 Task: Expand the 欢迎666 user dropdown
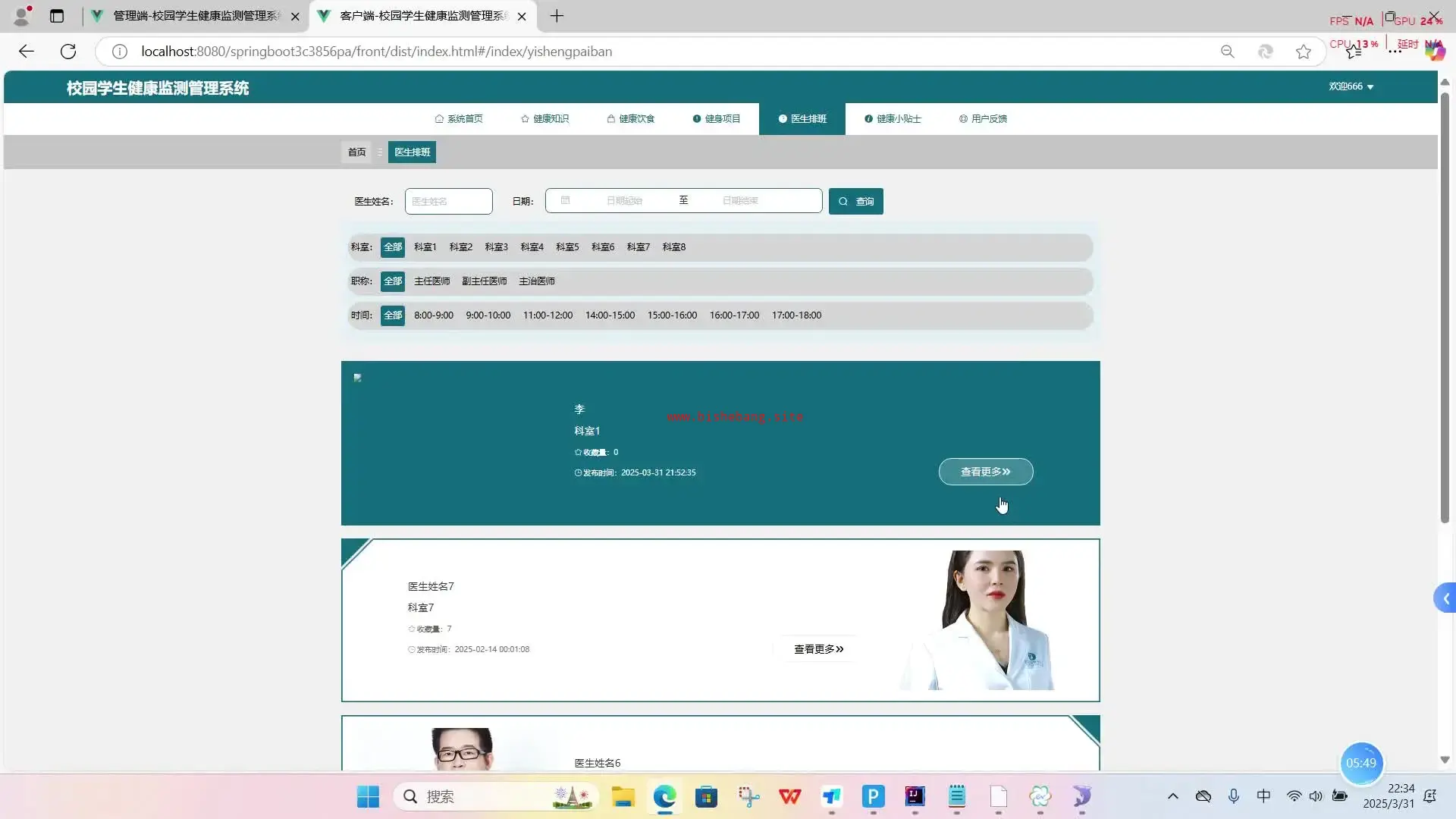[x=1351, y=86]
